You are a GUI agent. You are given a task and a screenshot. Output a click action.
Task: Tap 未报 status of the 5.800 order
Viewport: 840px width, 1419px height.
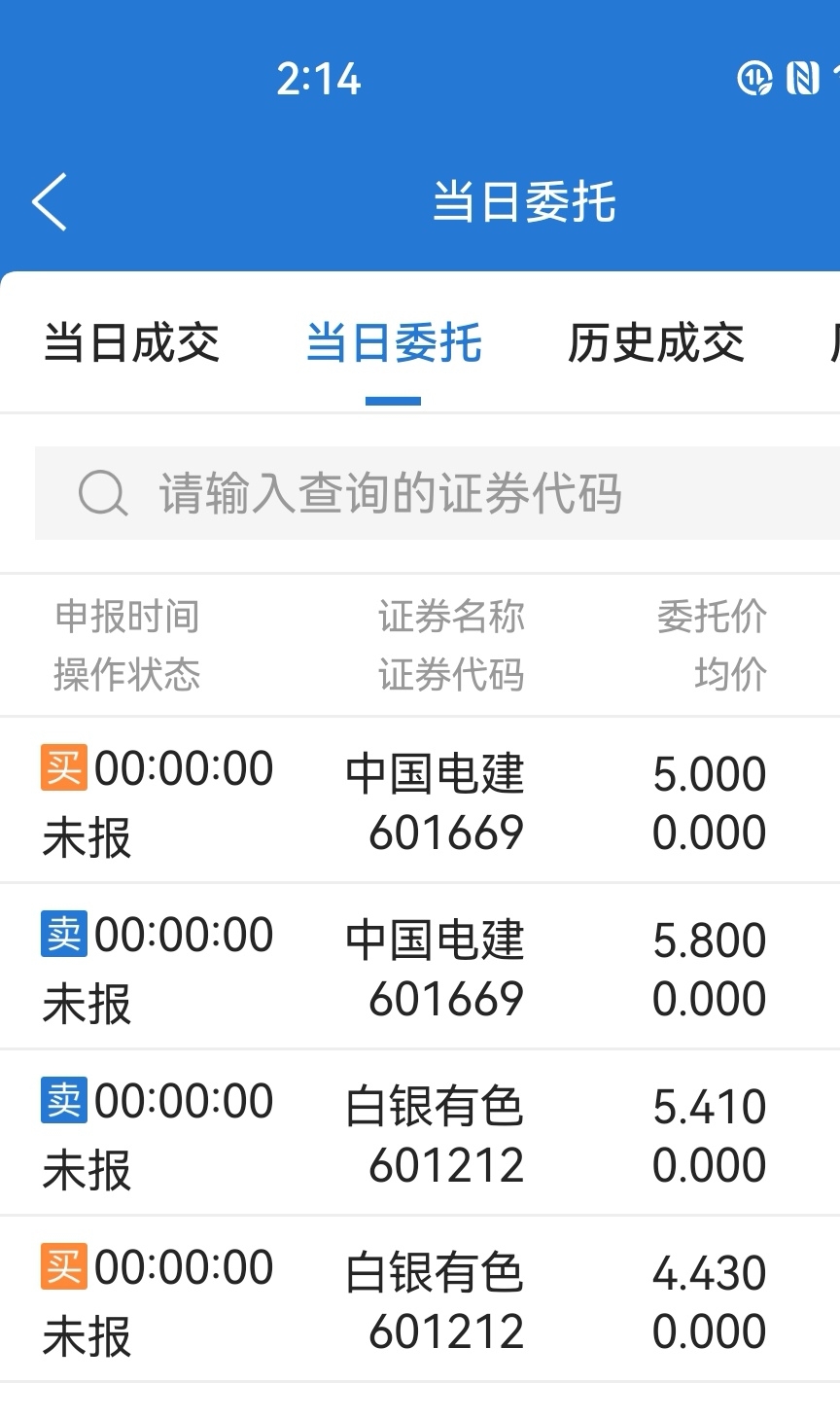tap(87, 1004)
